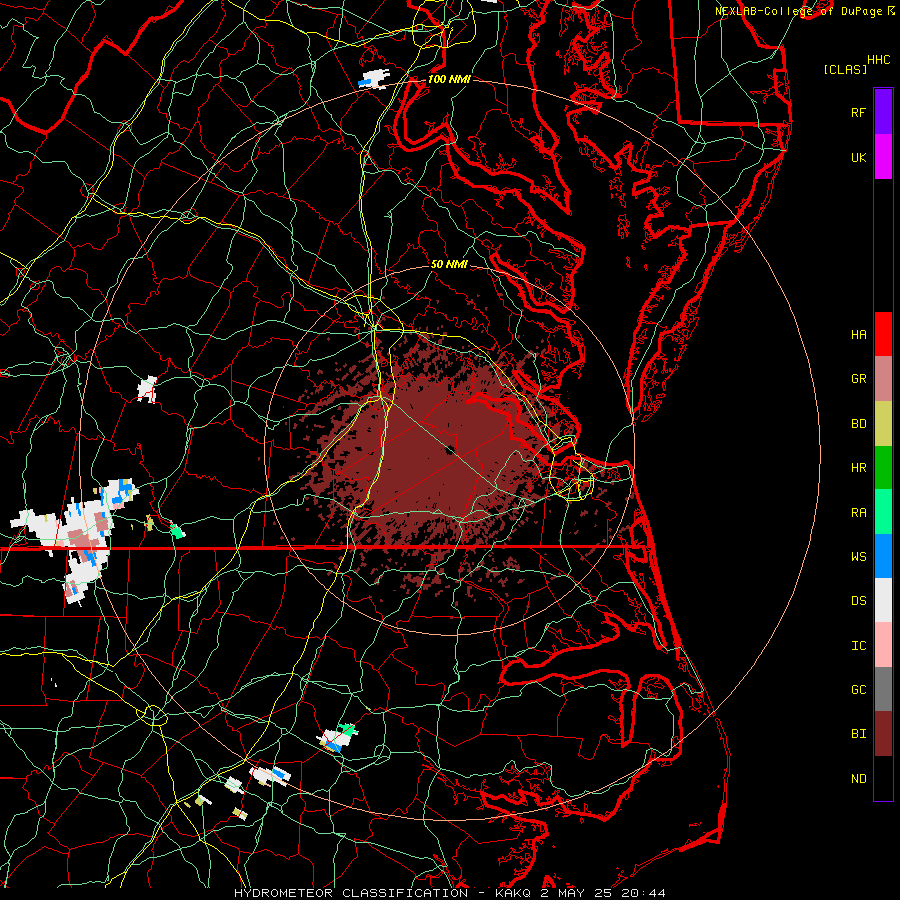Click the RA legend label
Image resolution: width=900 pixels, height=900 pixels.
tap(858, 513)
